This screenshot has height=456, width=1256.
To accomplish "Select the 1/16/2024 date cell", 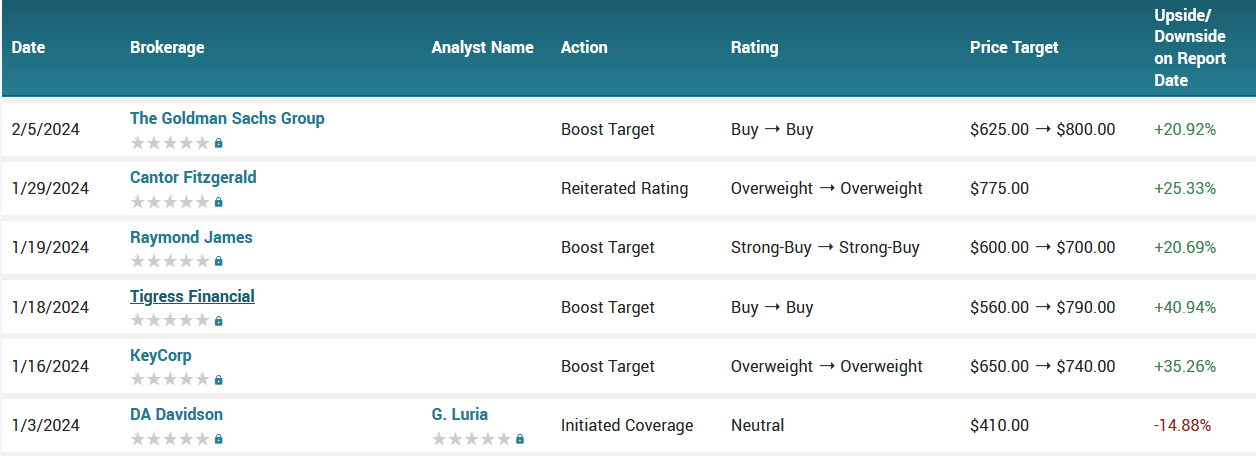I will coord(50,366).
